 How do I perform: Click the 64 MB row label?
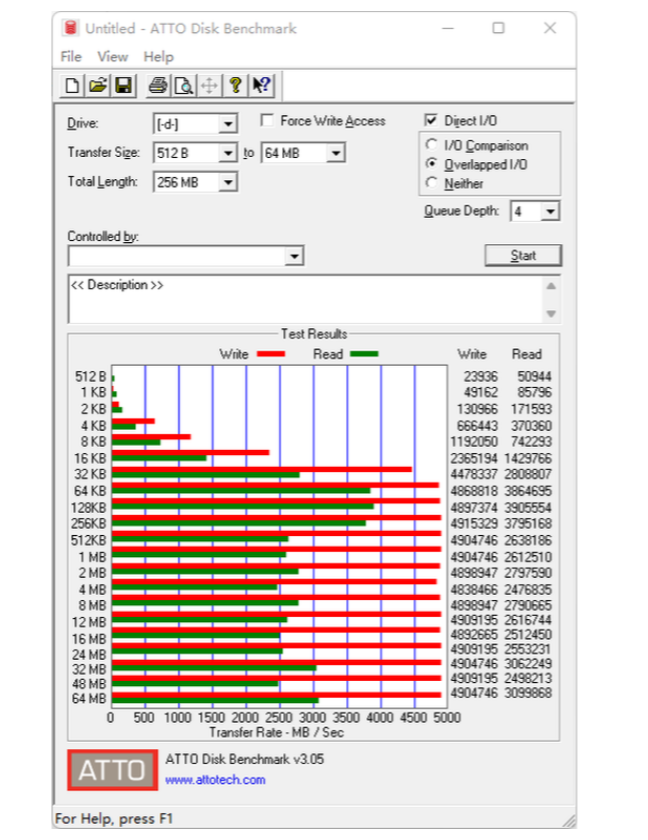pyautogui.click(x=89, y=699)
